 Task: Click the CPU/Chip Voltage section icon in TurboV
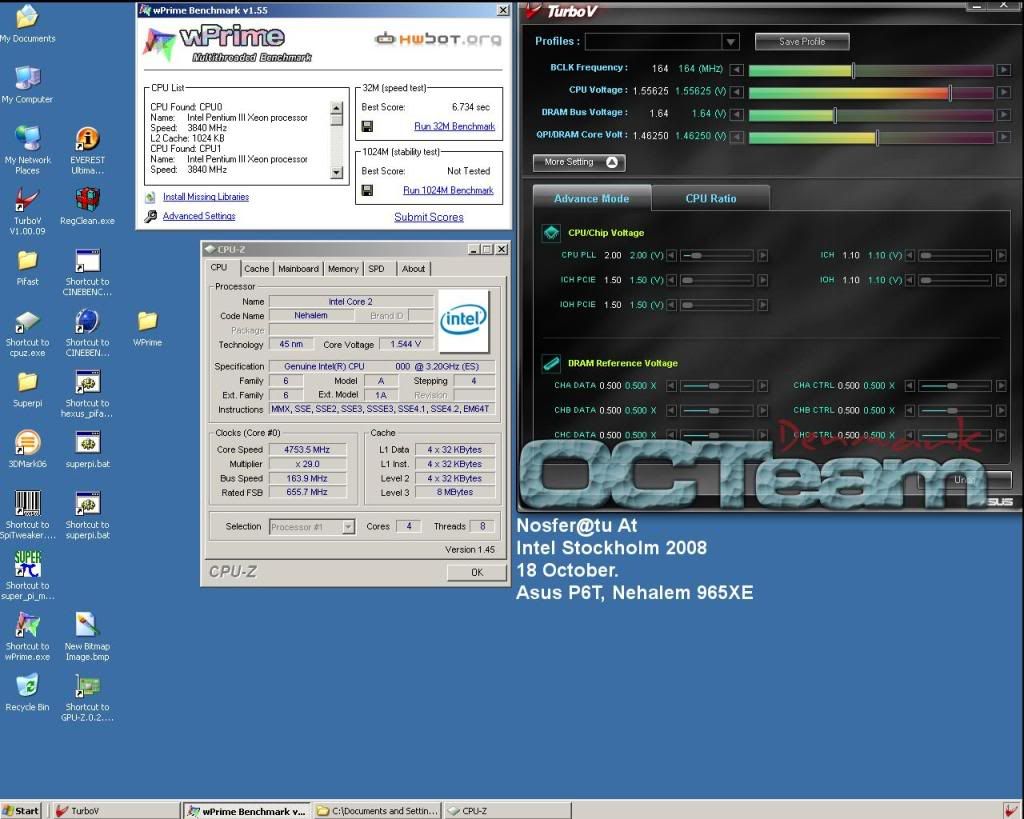tap(551, 233)
